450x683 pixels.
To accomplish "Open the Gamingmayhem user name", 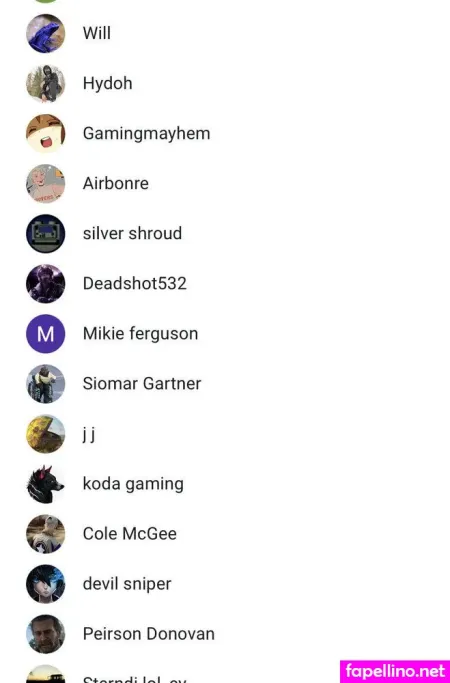I will click(146, 134).
